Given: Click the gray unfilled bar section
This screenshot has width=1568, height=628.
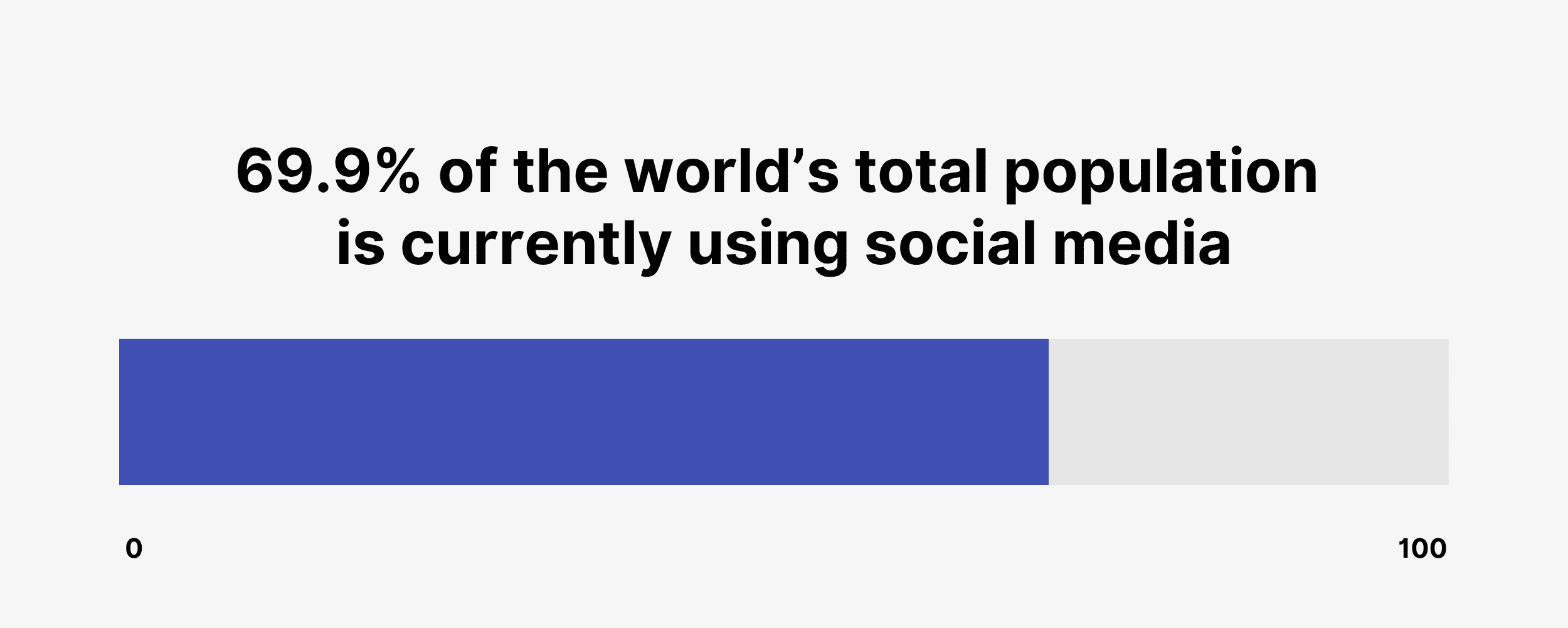Looking at the screenshot, I should [x=1248, y=412].
